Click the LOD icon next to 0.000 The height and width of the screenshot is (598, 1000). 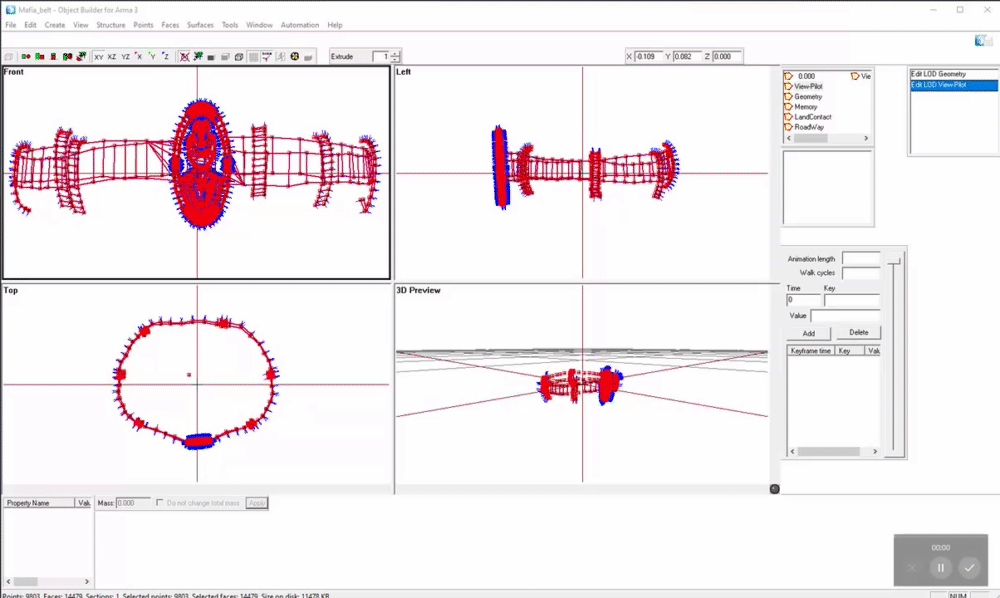pyautogui.click(x=788, y=76)
